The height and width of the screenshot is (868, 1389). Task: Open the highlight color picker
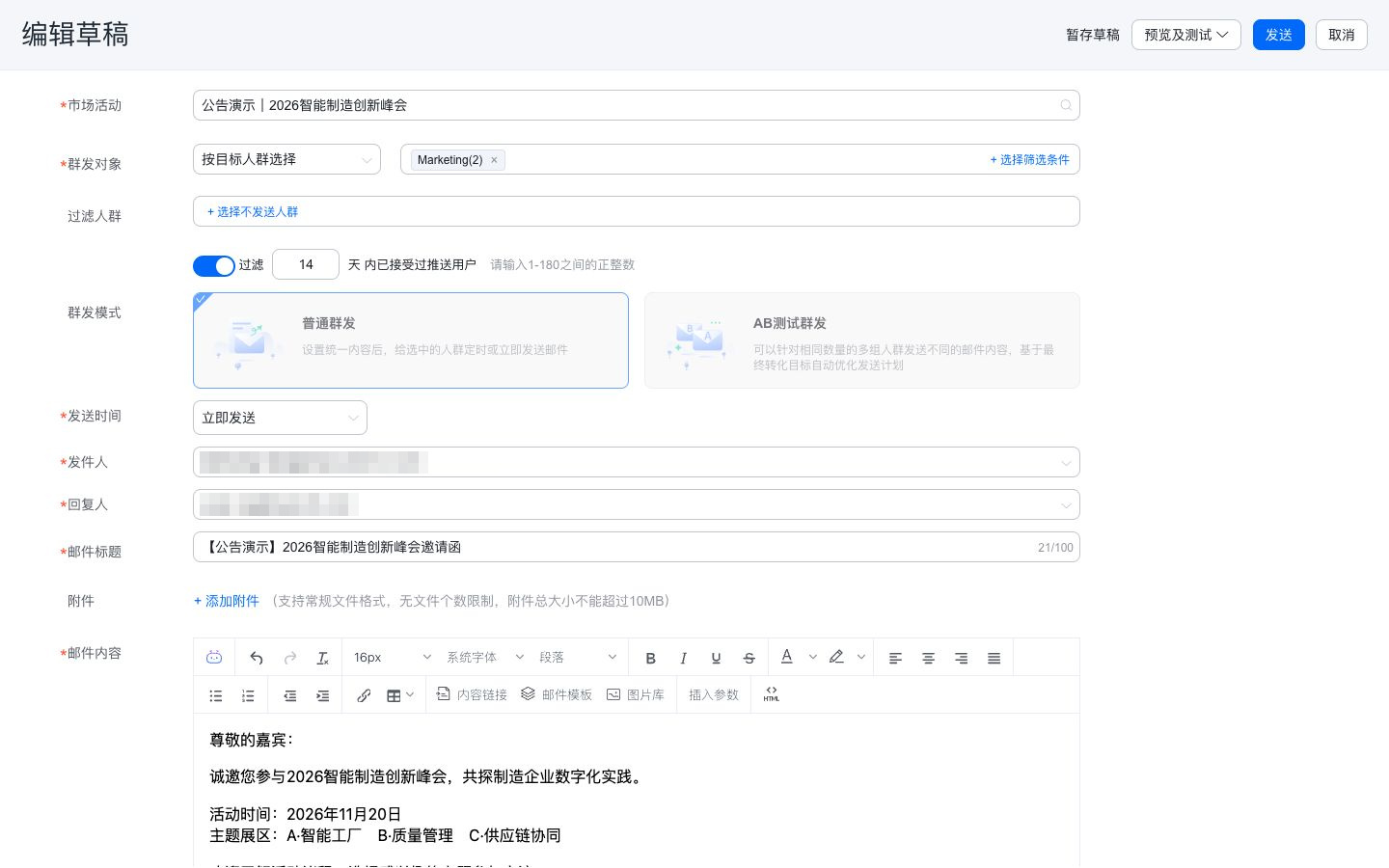pyautogui.click(x=836, y=657)
